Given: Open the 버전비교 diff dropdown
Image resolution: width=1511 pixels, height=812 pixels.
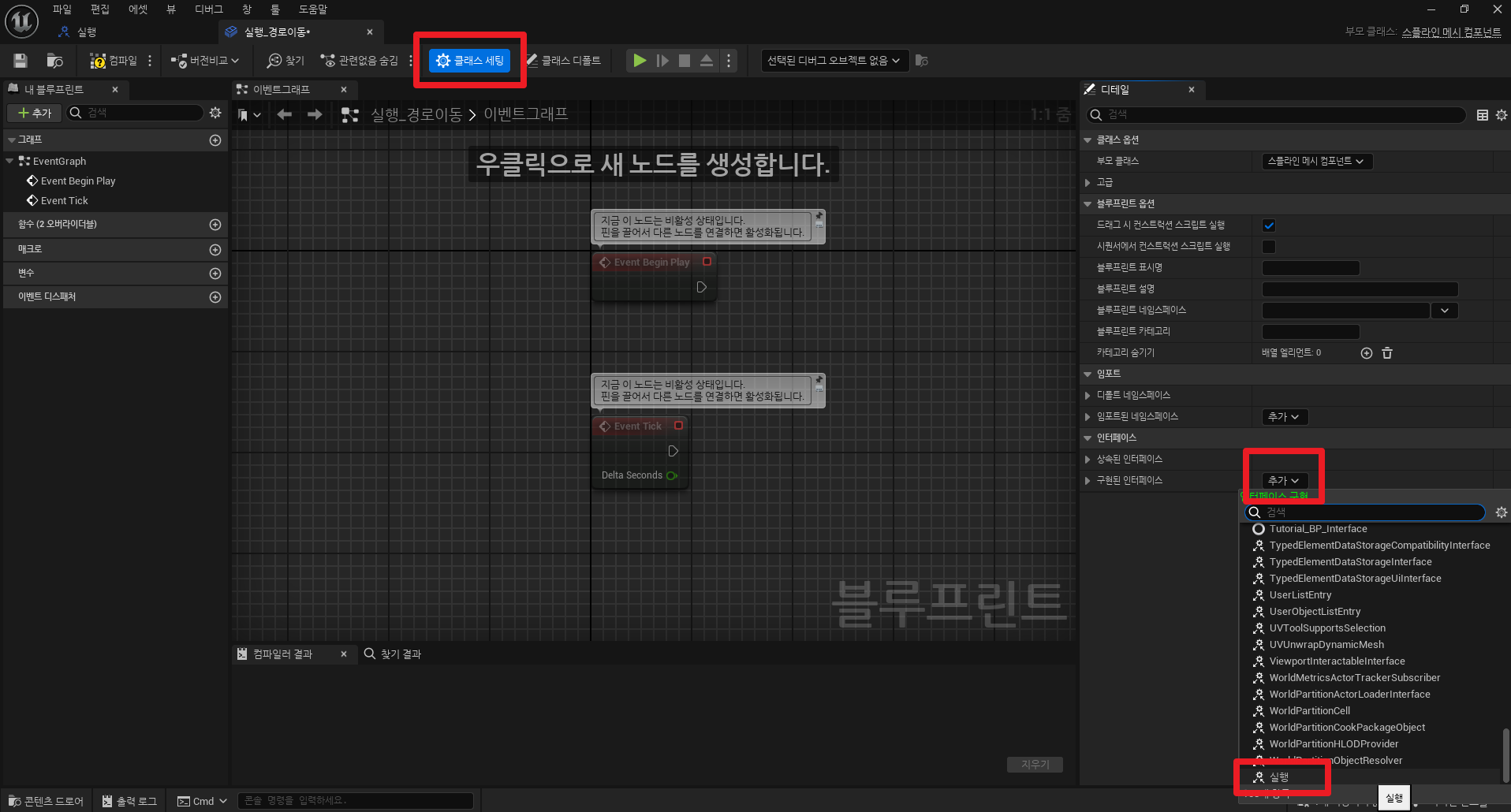Looking at the screenshot, I should [205, 61].
